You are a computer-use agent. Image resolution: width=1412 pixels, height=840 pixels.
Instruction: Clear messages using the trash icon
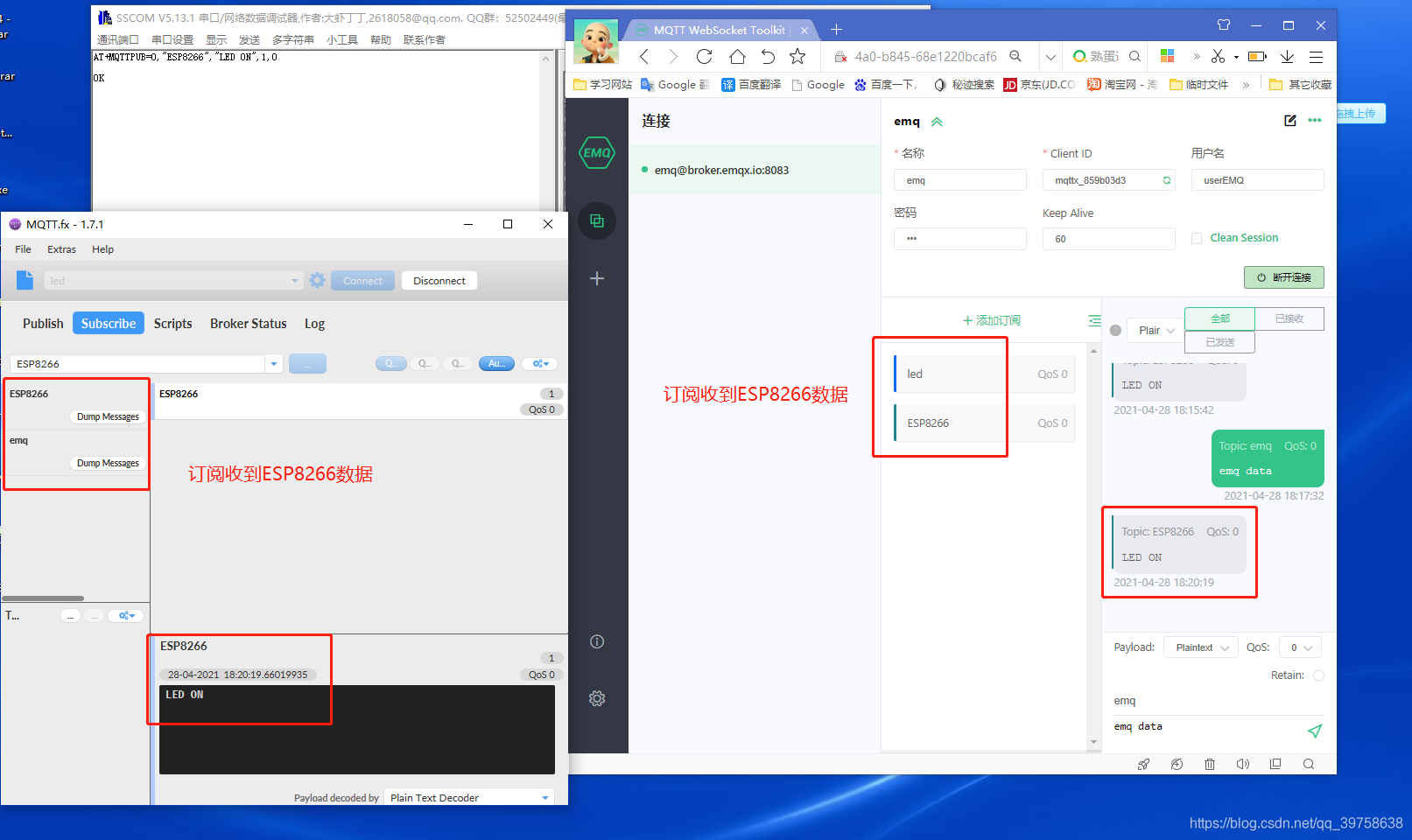[x=1210, y=764]
